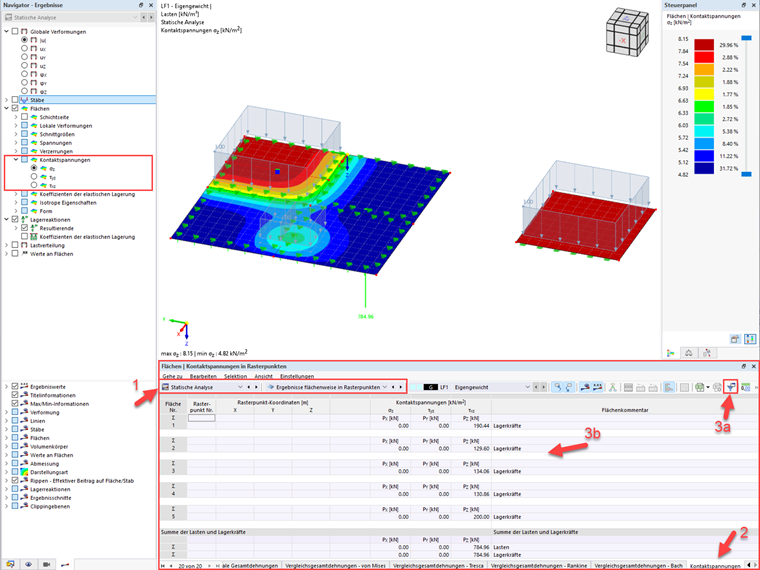The width and height of the screenshot is (760, 570).
Task: Click the table settings icon after the filter
Action: 745,387
